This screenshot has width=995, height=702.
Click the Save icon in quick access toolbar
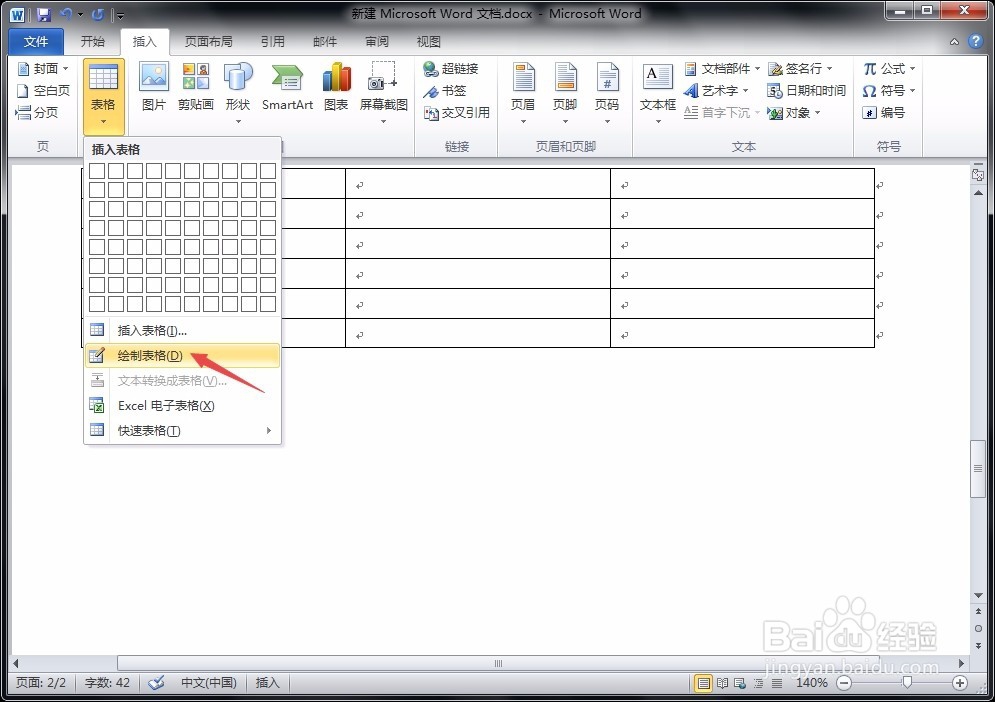(x=43, y=14)
